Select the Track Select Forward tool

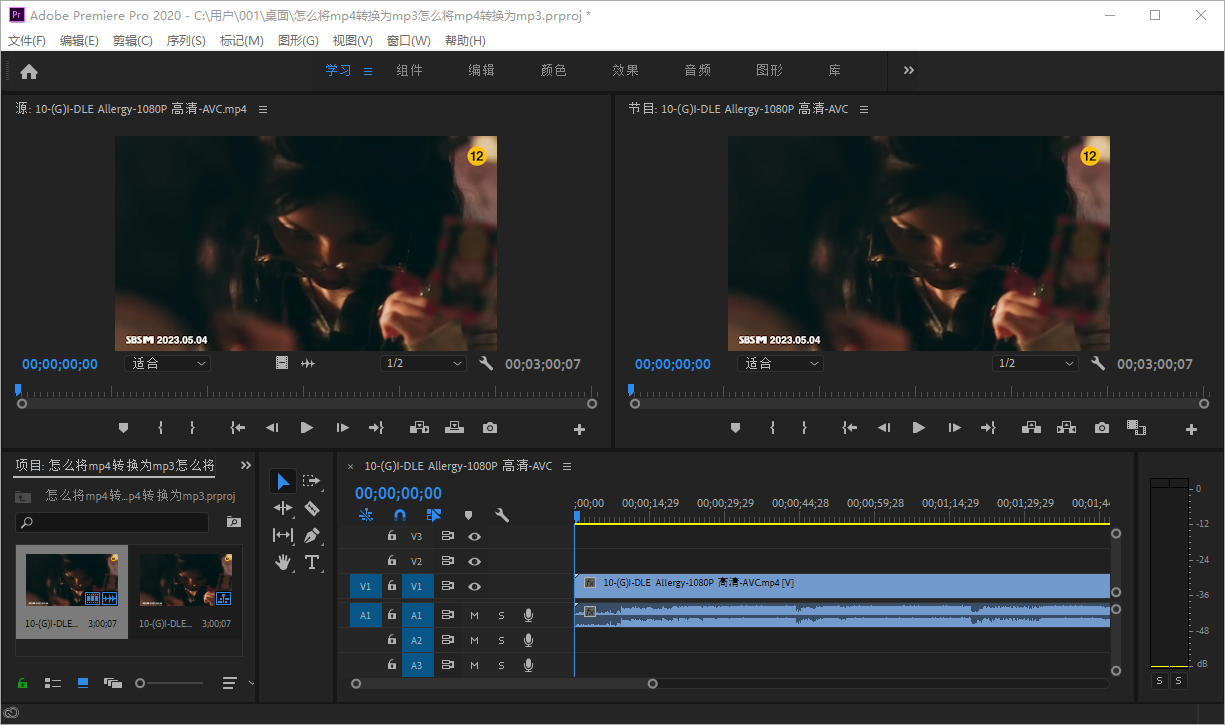click(312, 482)
